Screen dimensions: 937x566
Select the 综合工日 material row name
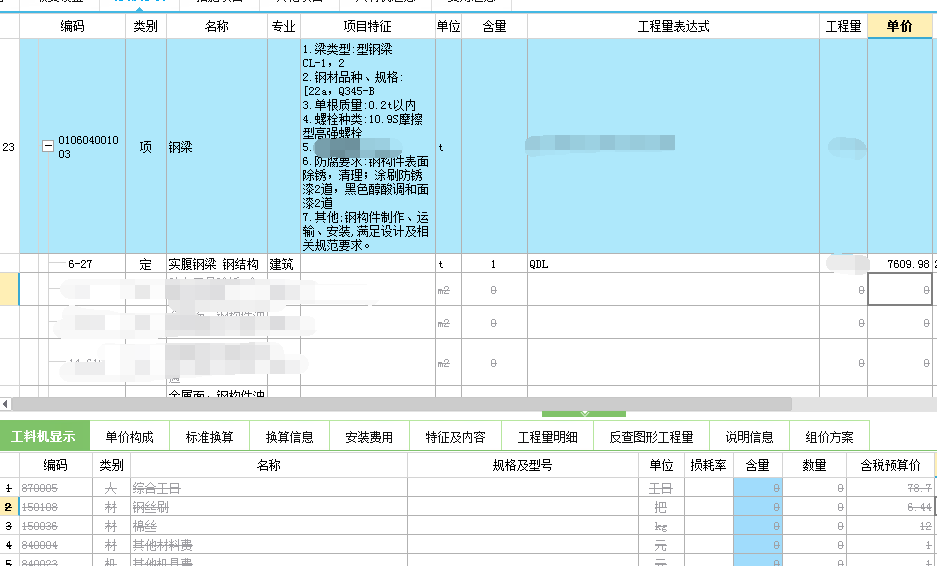[x=269, y=488]
